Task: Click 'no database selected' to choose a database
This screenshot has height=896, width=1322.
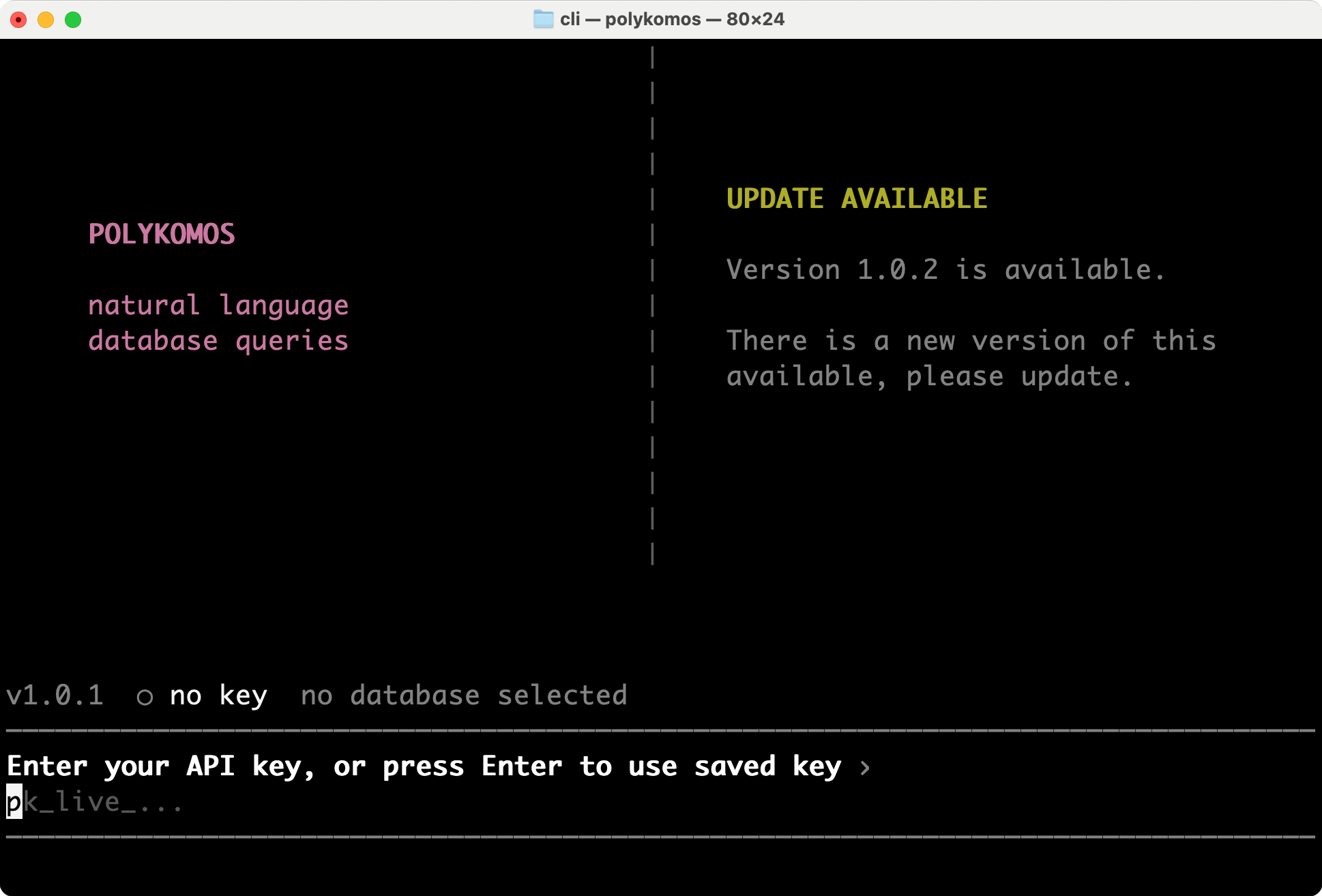Action: coord(463,696)
